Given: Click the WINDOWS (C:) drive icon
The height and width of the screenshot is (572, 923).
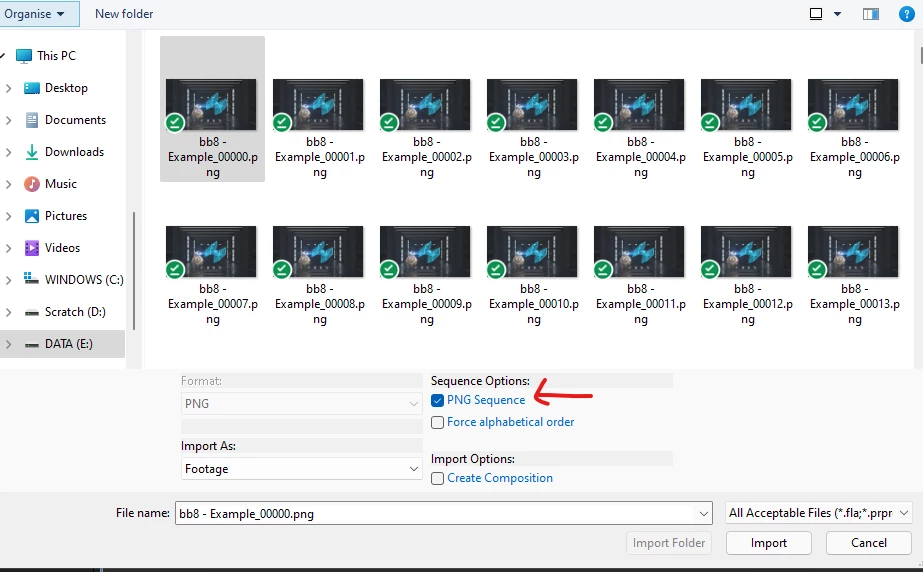Looking at the screenshot, I should pos(32,278).
